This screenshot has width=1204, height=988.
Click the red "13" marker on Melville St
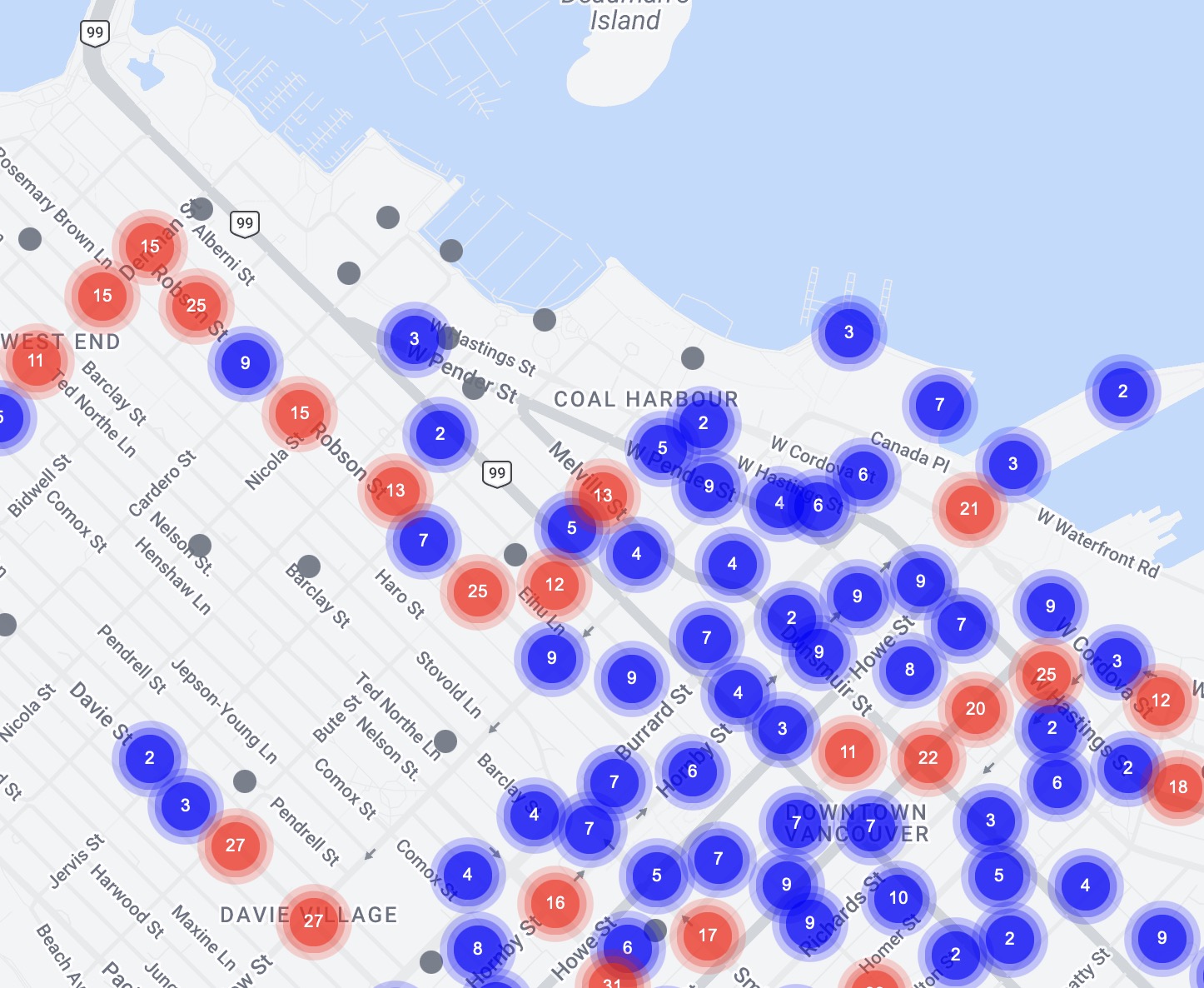click(x=602, y=496)
